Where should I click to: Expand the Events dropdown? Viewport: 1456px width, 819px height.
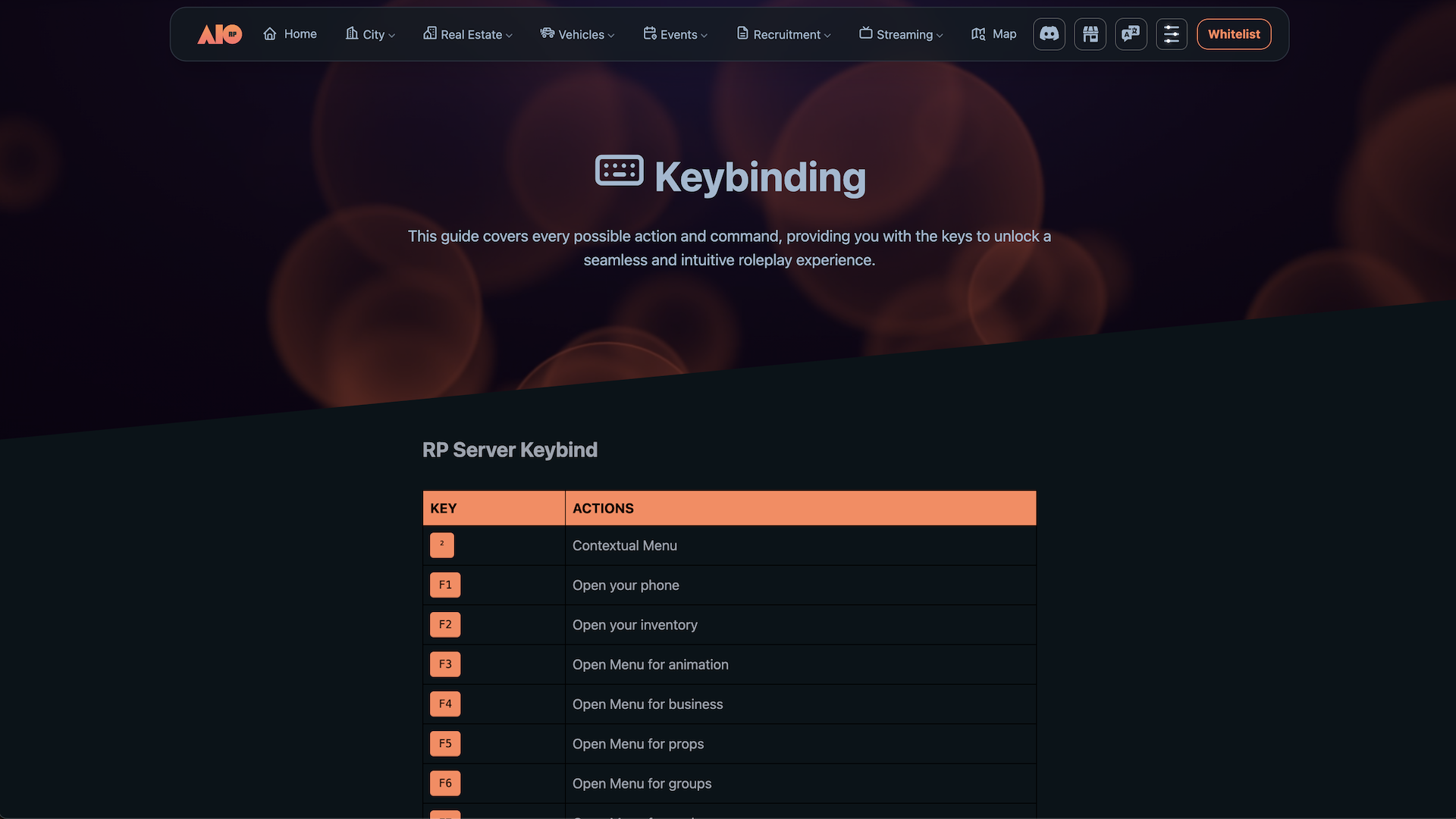pos(675,34)
